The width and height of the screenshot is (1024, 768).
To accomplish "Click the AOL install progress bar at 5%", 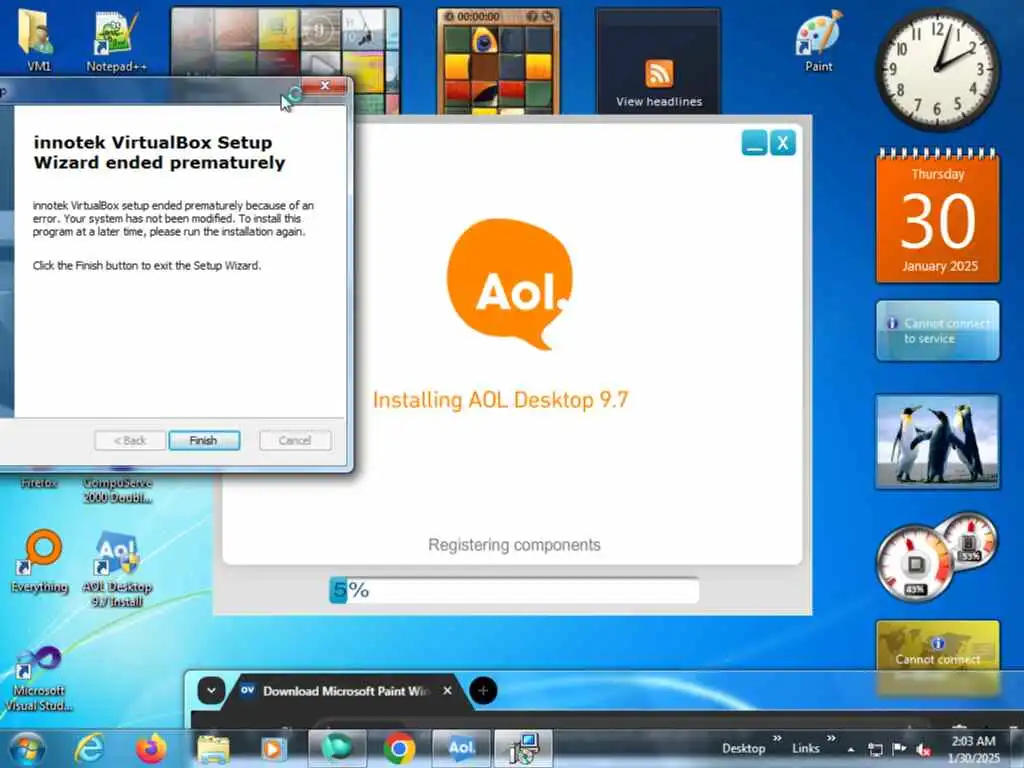I will 514,590.
